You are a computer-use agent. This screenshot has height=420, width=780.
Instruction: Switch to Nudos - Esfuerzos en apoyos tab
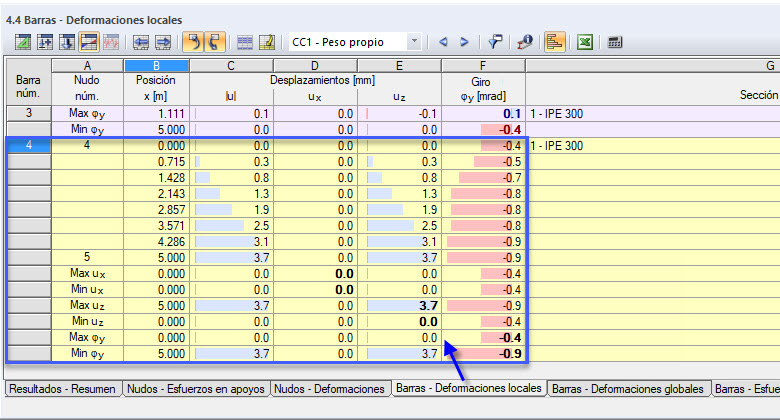tap(195, 389)
